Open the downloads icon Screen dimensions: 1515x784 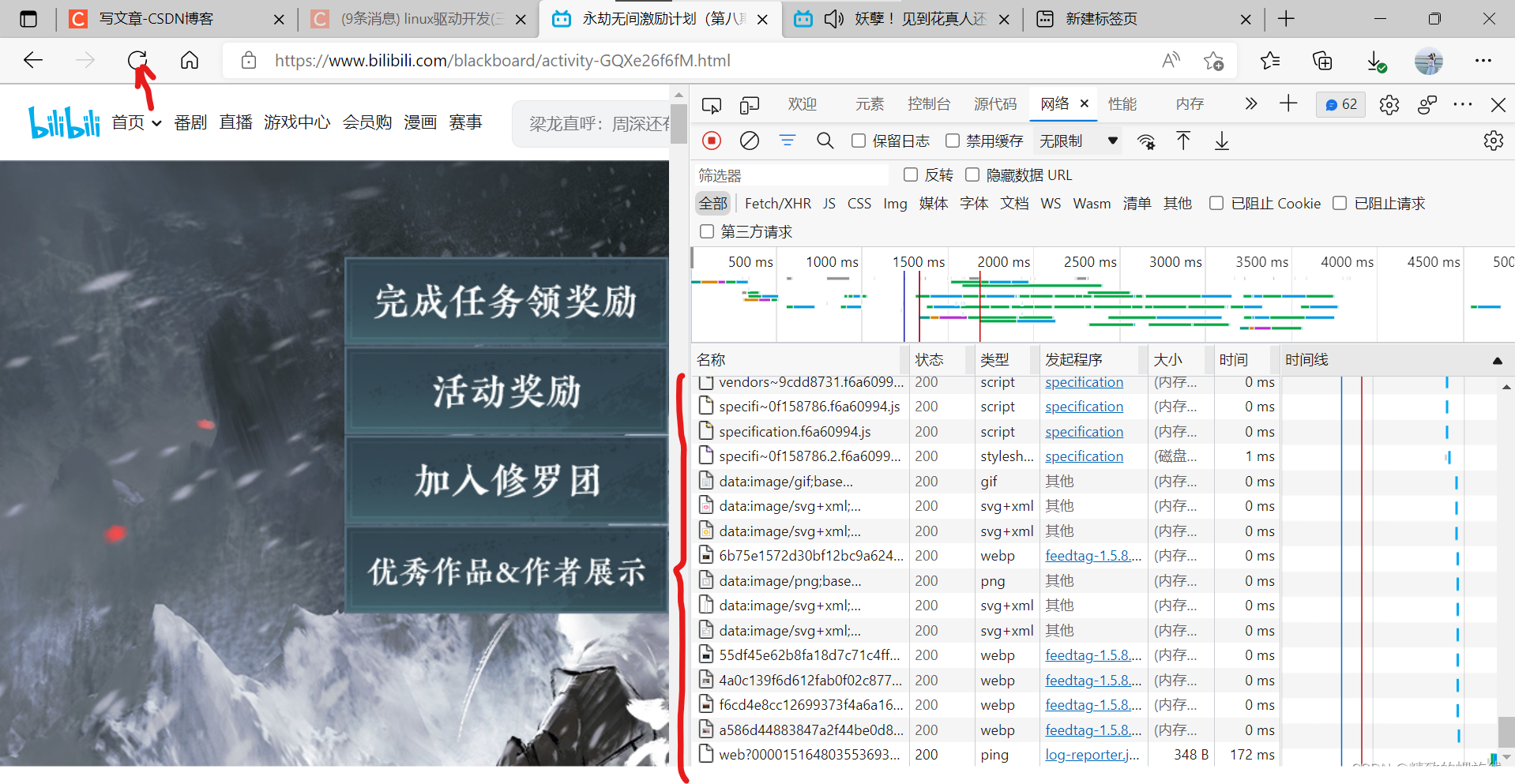point(1376,61)
